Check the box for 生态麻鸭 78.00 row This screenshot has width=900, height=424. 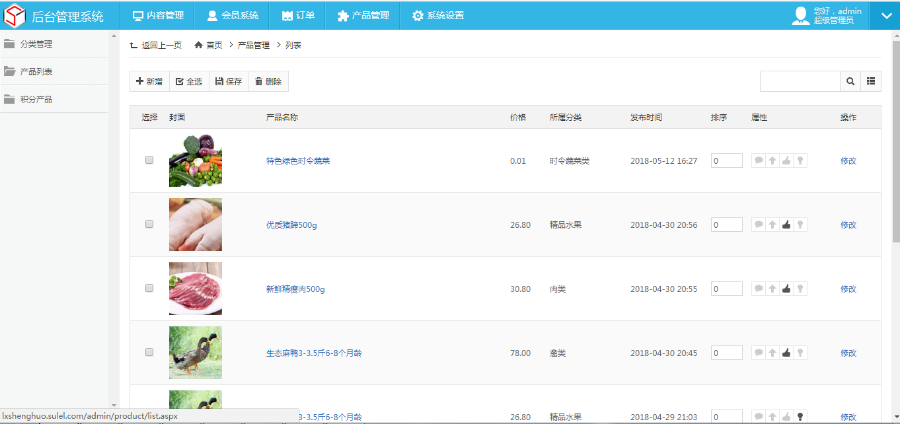[x=149, y=352]
